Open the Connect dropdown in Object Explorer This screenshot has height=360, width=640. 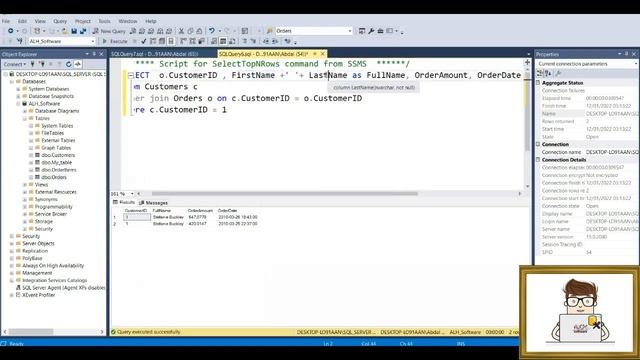15,64
